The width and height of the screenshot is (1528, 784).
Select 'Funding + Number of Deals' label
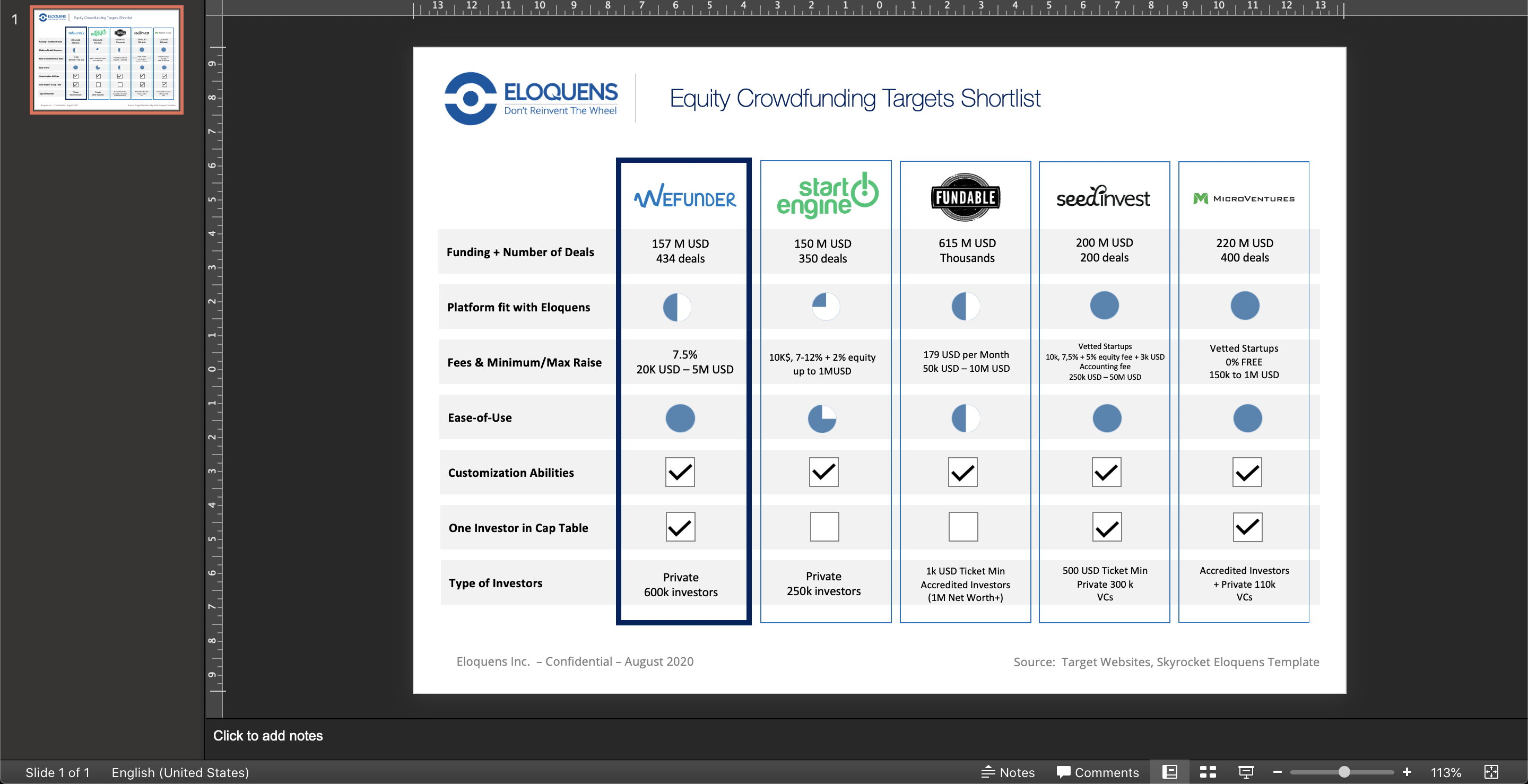pos(520,252)
